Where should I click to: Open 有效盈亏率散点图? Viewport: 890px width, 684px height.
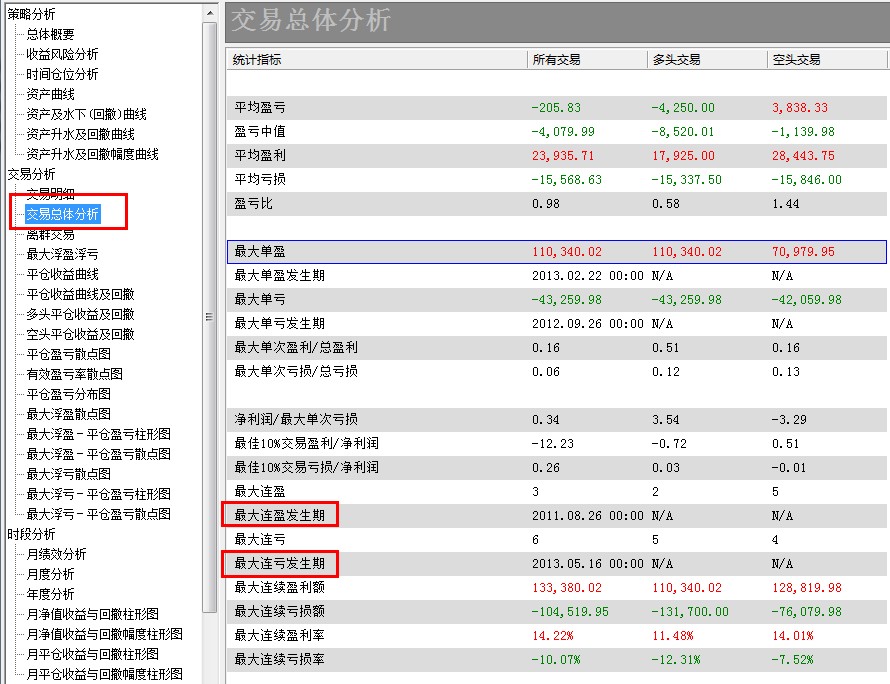pos(74,374)
